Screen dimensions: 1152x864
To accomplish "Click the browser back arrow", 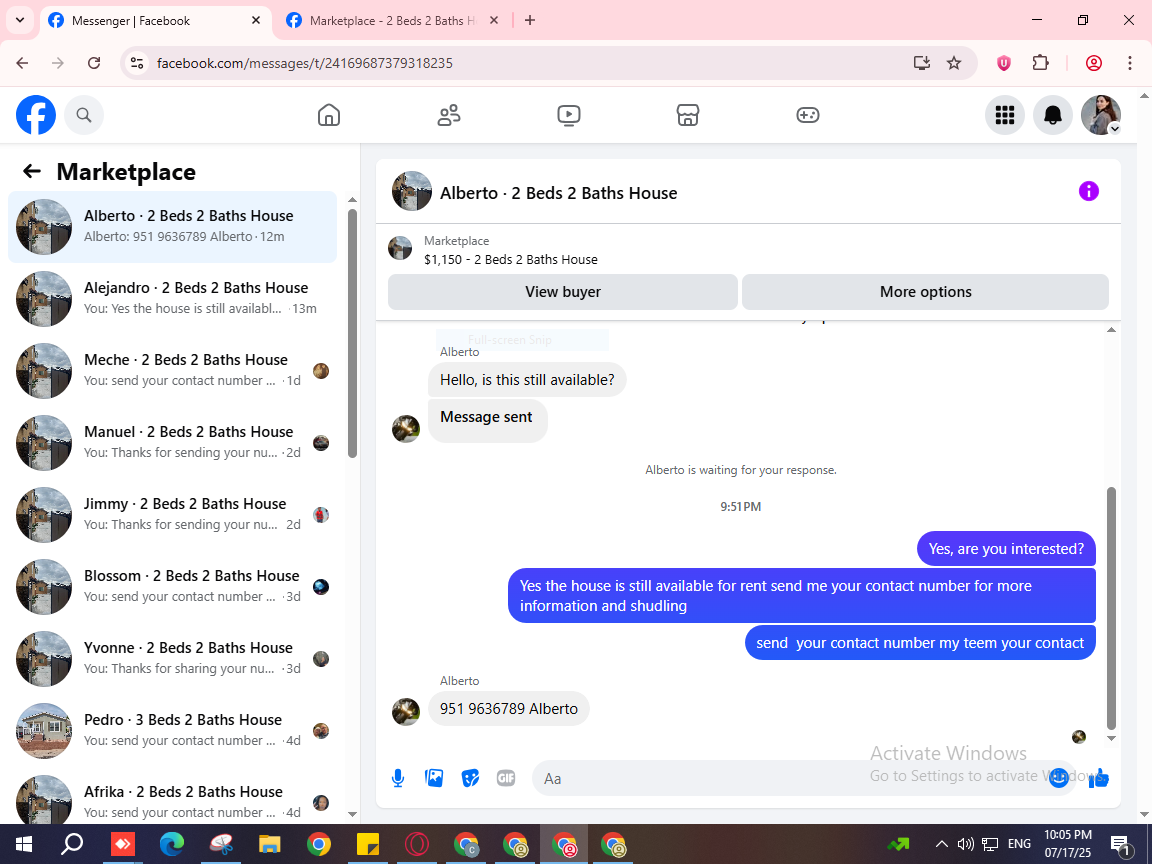I will [22, 63].
